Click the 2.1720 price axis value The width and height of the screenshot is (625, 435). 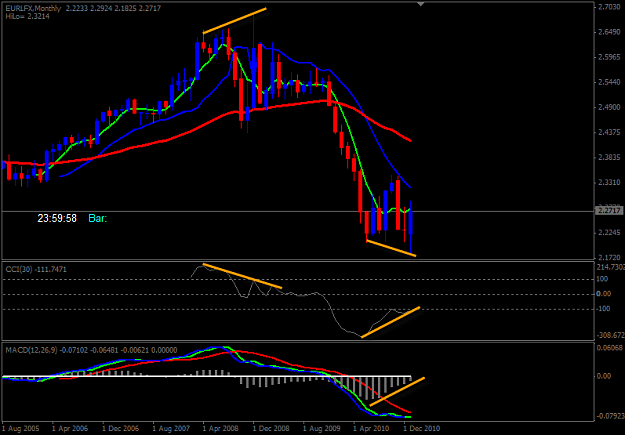click(608, 258)
